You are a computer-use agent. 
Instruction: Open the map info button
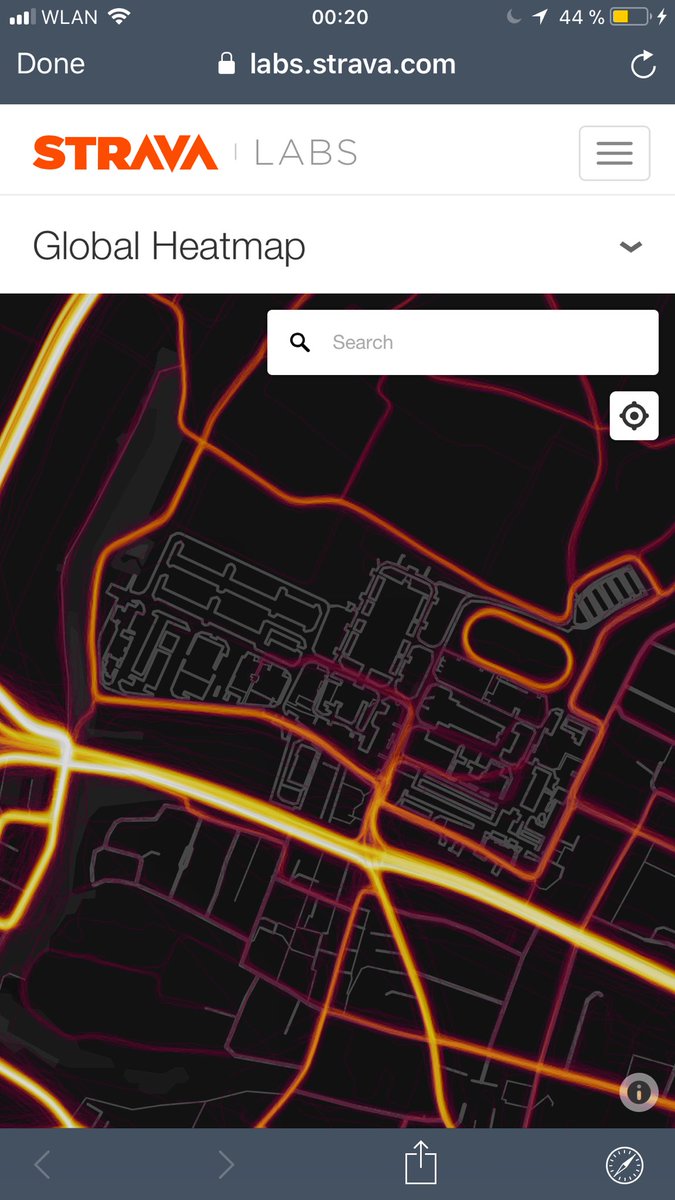pyautogui.click(x=639, y=1093)
